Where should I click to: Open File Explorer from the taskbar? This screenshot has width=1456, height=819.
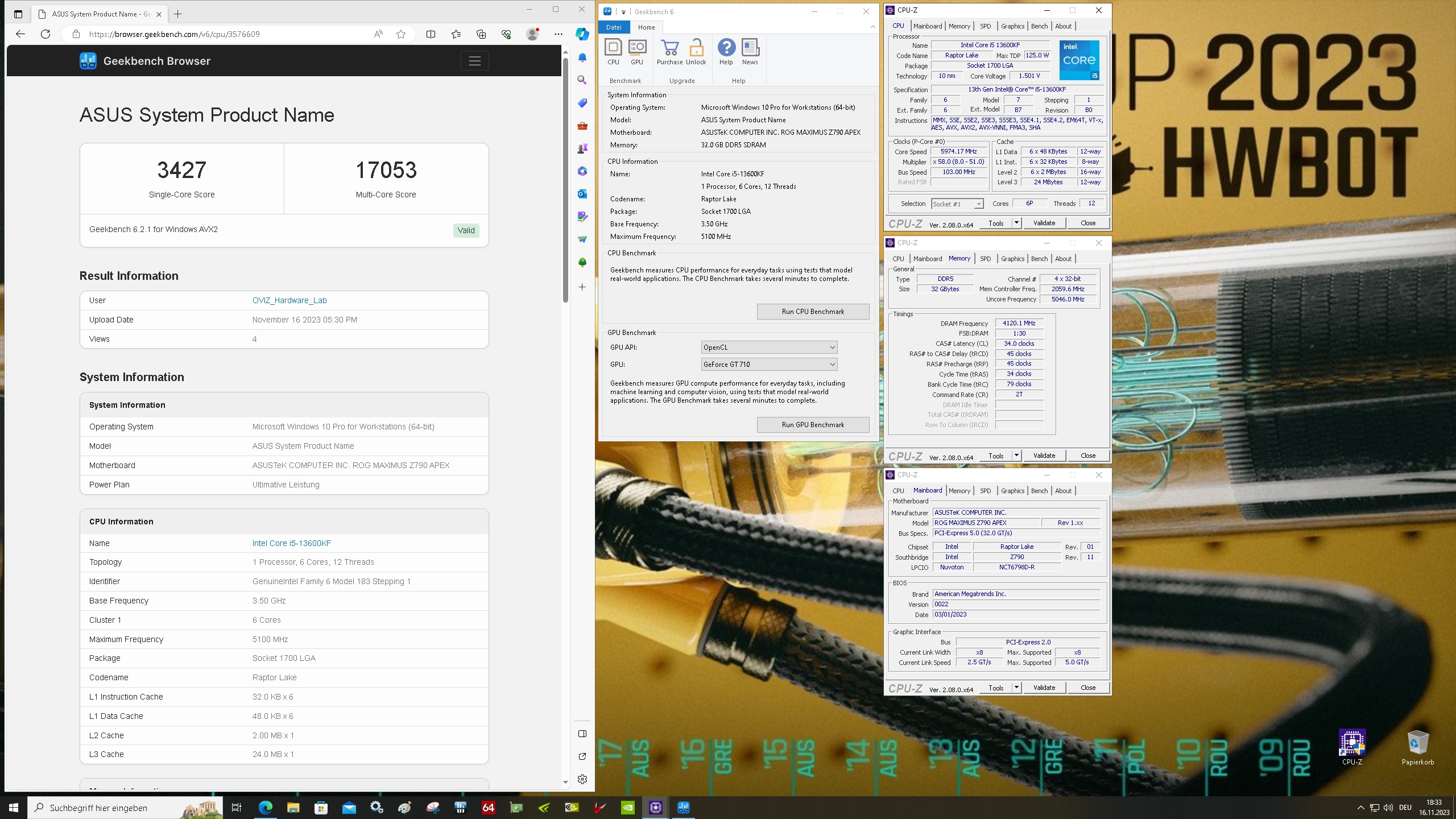[293, 808]
